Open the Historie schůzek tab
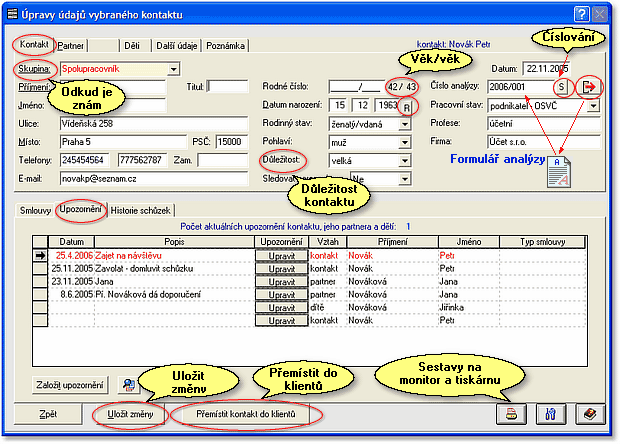 141,209
